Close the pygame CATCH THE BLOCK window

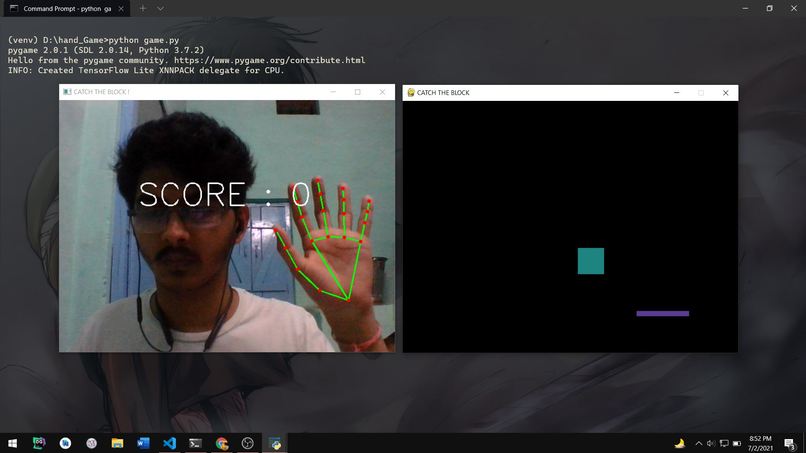726,93
